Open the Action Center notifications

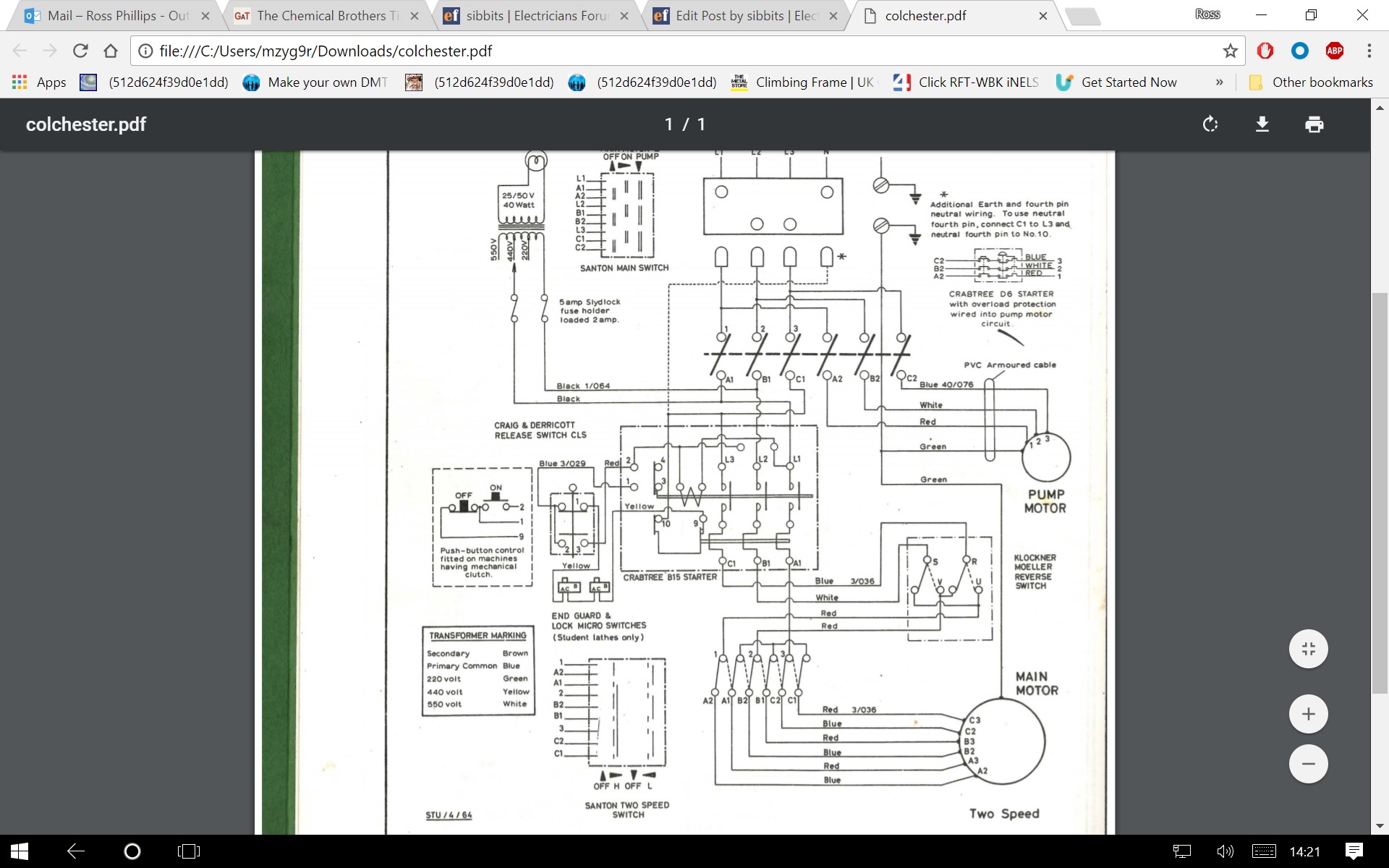[x=1354, y=851]
